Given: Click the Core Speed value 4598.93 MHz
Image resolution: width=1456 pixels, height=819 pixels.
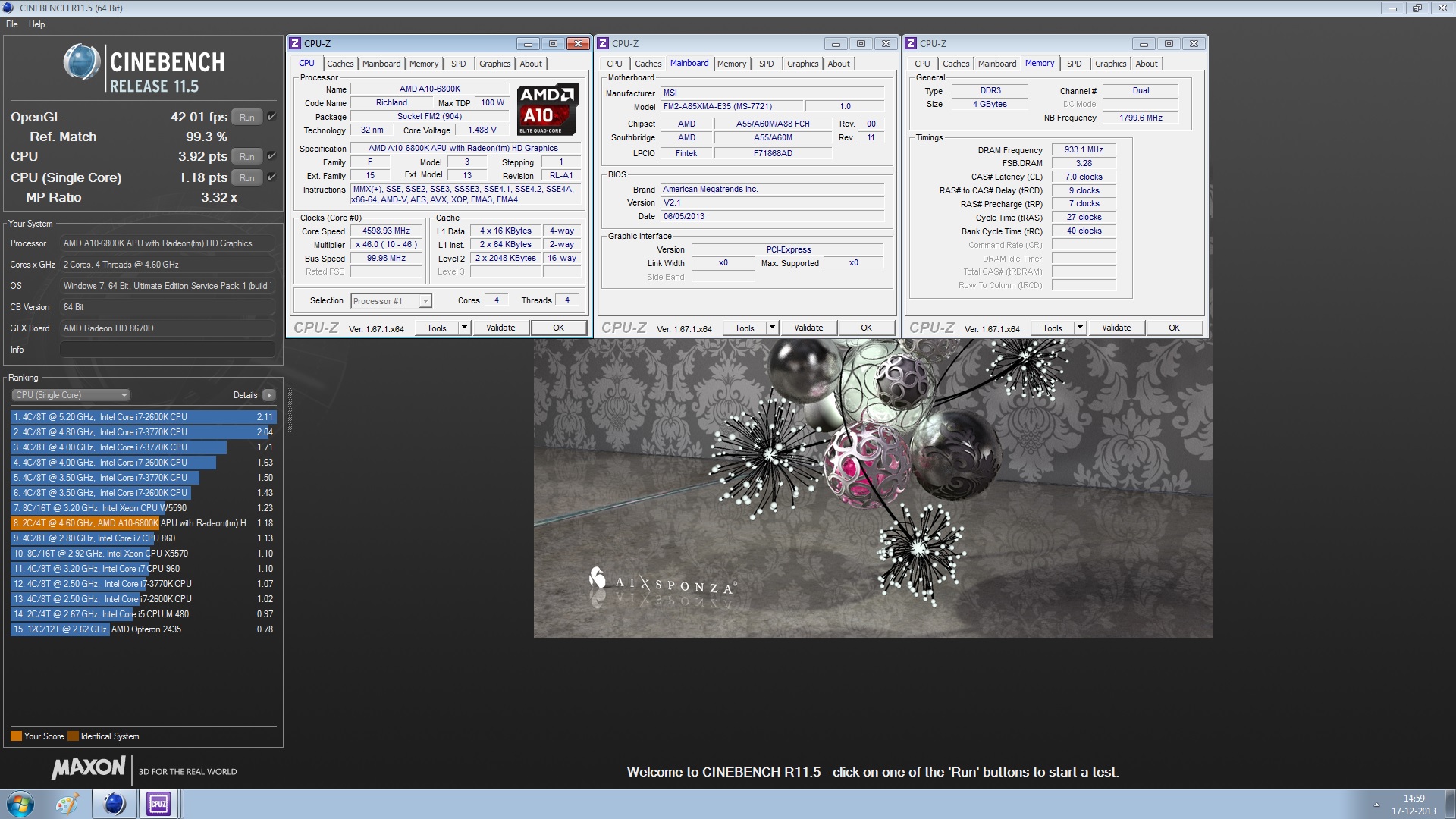Looking at the screenshot, I should click(x=387, y=231).
